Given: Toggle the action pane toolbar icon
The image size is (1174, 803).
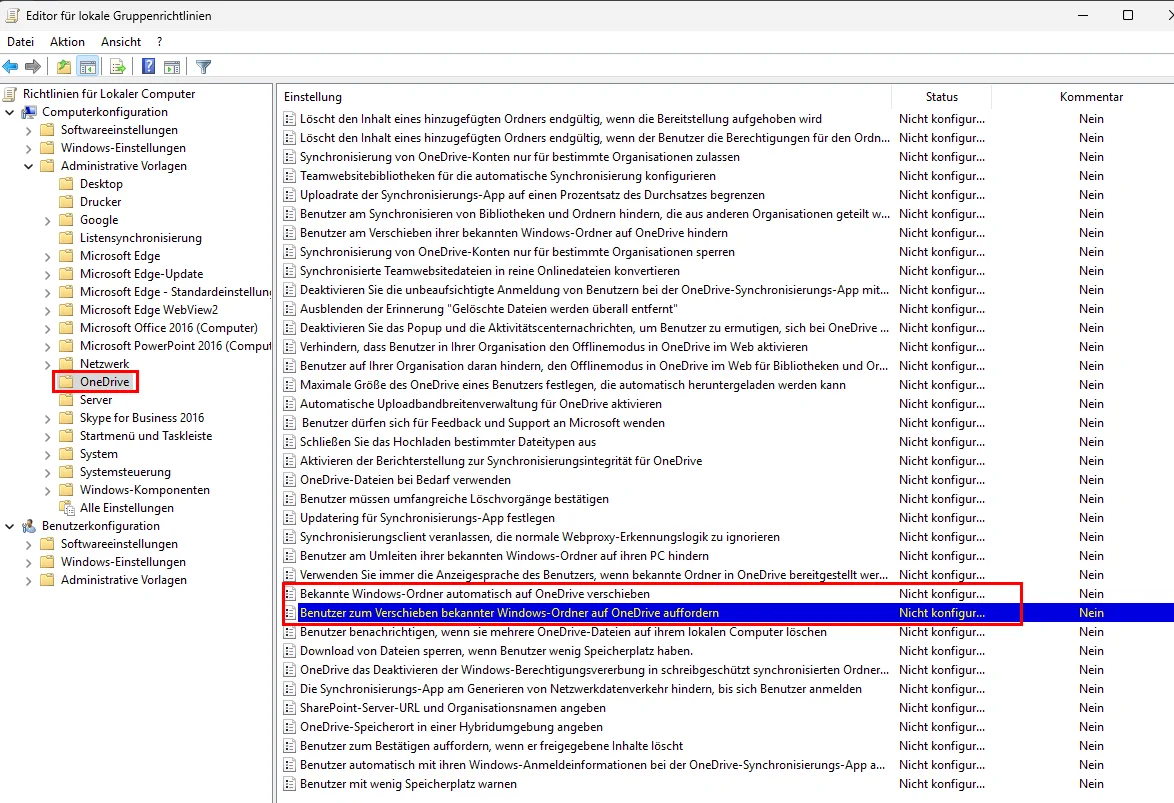Looking at the screenshot, I should click(x=172, y=67).
